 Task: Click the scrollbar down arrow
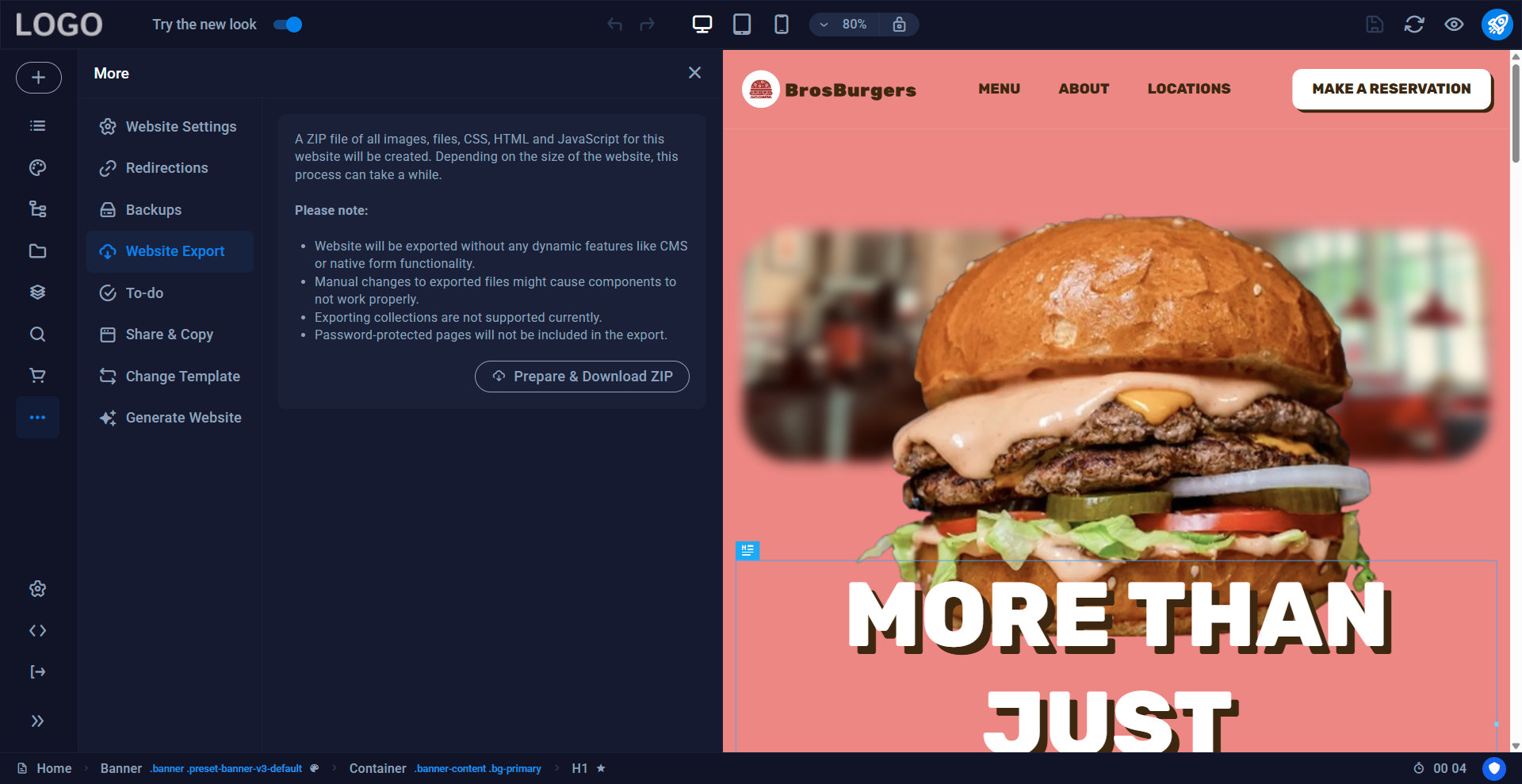tap(1516, 746)
